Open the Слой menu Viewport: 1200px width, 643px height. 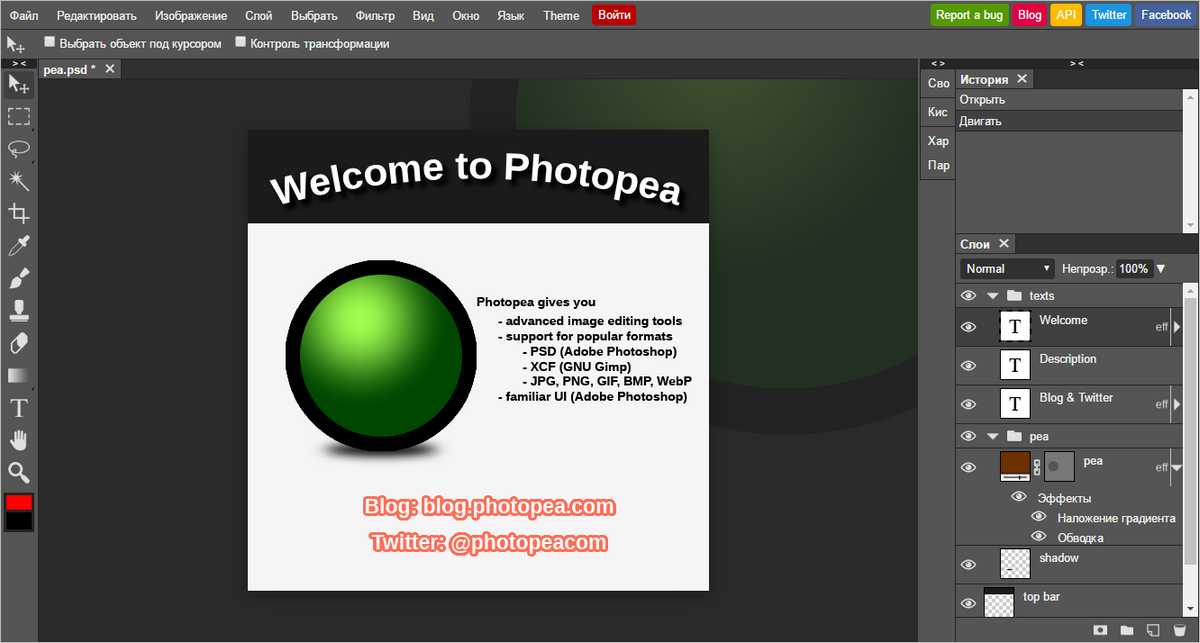[x=259, y=15]
